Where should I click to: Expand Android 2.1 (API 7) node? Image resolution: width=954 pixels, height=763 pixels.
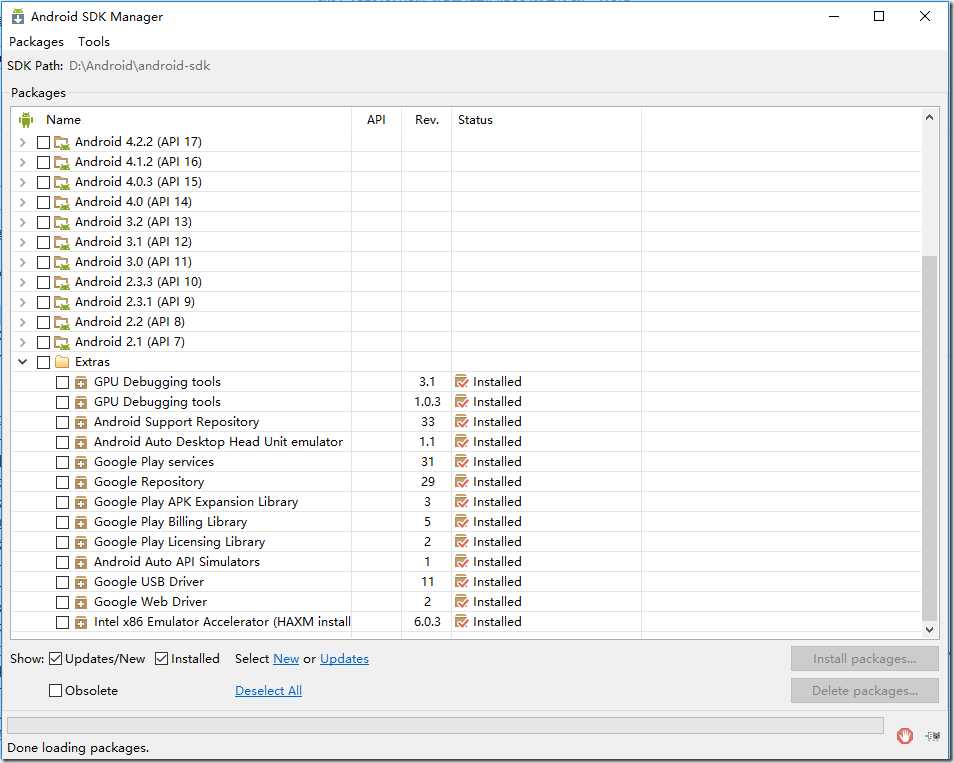[23, 343]
